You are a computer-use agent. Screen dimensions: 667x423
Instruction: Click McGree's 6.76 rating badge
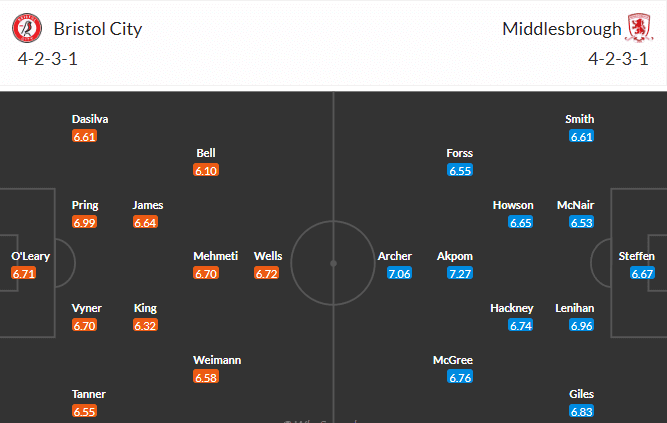click(460, 378)
